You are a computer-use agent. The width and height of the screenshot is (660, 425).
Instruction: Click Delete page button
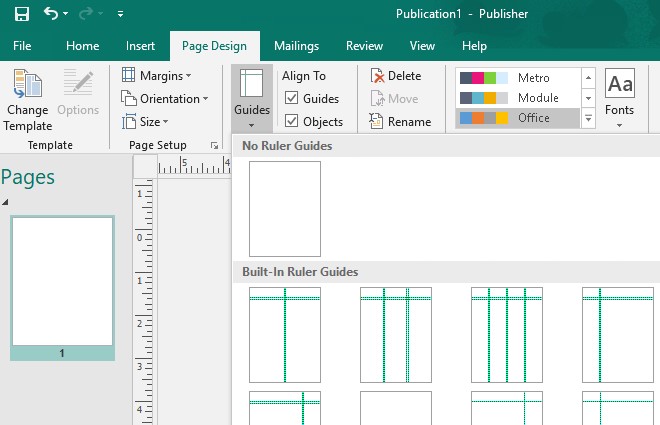(396, 76)
